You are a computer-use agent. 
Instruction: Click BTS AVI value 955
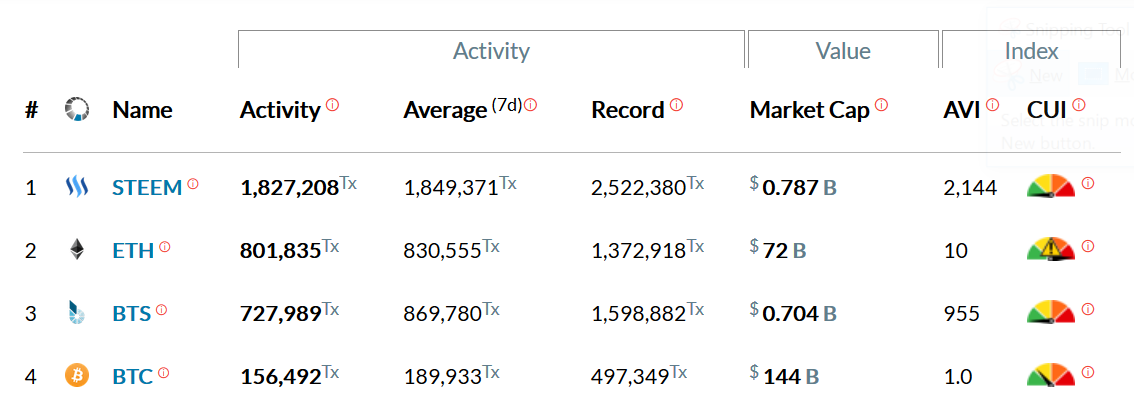pos(961,314)
